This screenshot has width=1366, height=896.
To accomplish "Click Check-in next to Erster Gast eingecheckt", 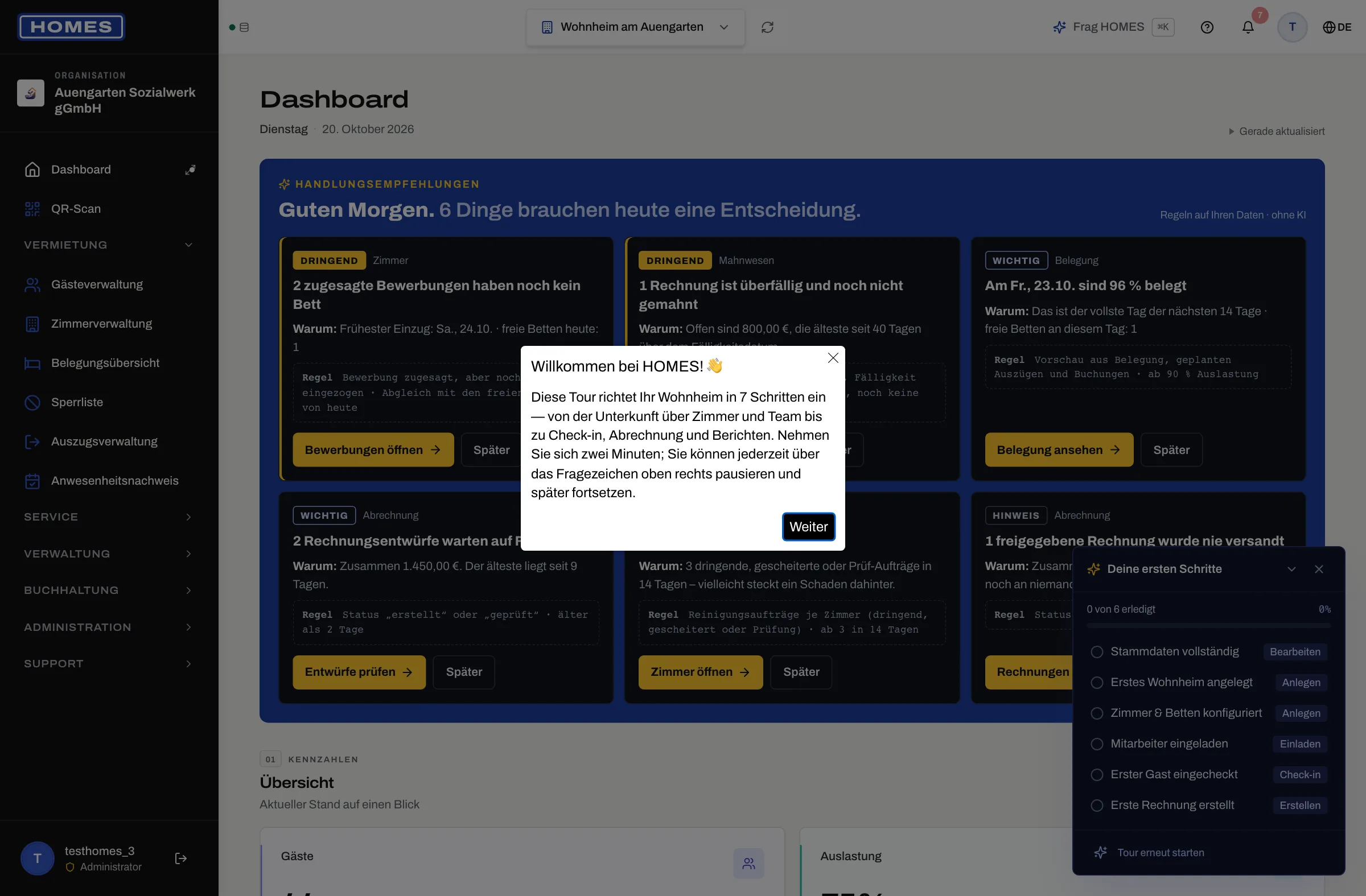I will click(1299, 774).
